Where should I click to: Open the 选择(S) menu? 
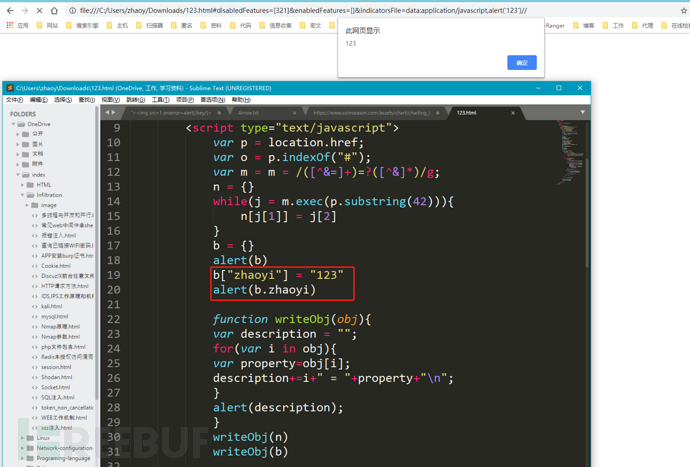tap(63, 100)
